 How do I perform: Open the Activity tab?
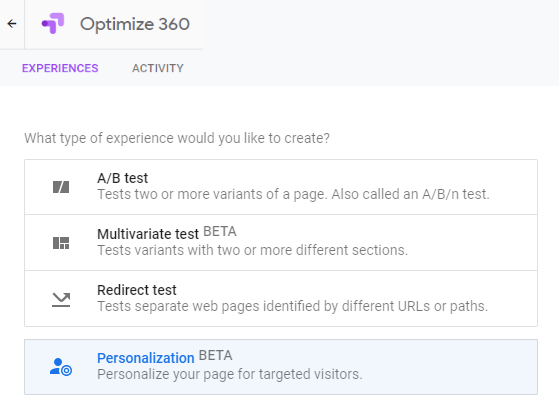click(x=158, y=68)
